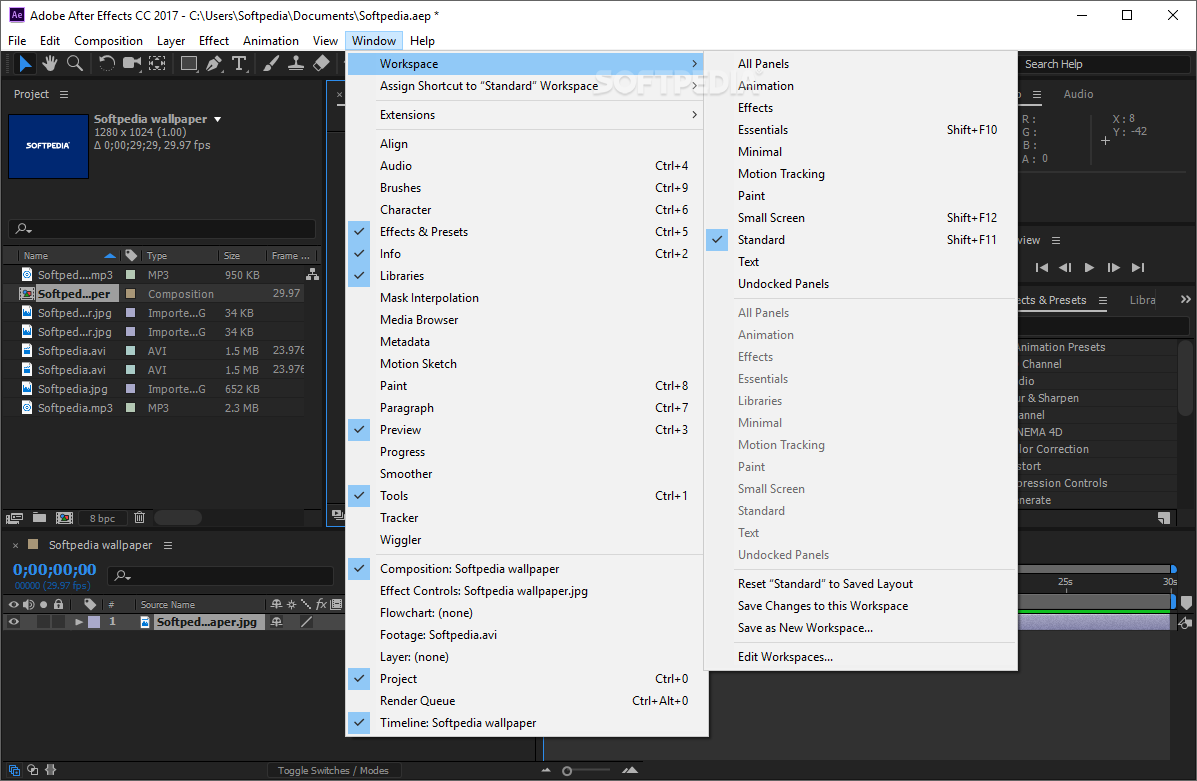Choose the Small Screen workspace

point(861,218)
